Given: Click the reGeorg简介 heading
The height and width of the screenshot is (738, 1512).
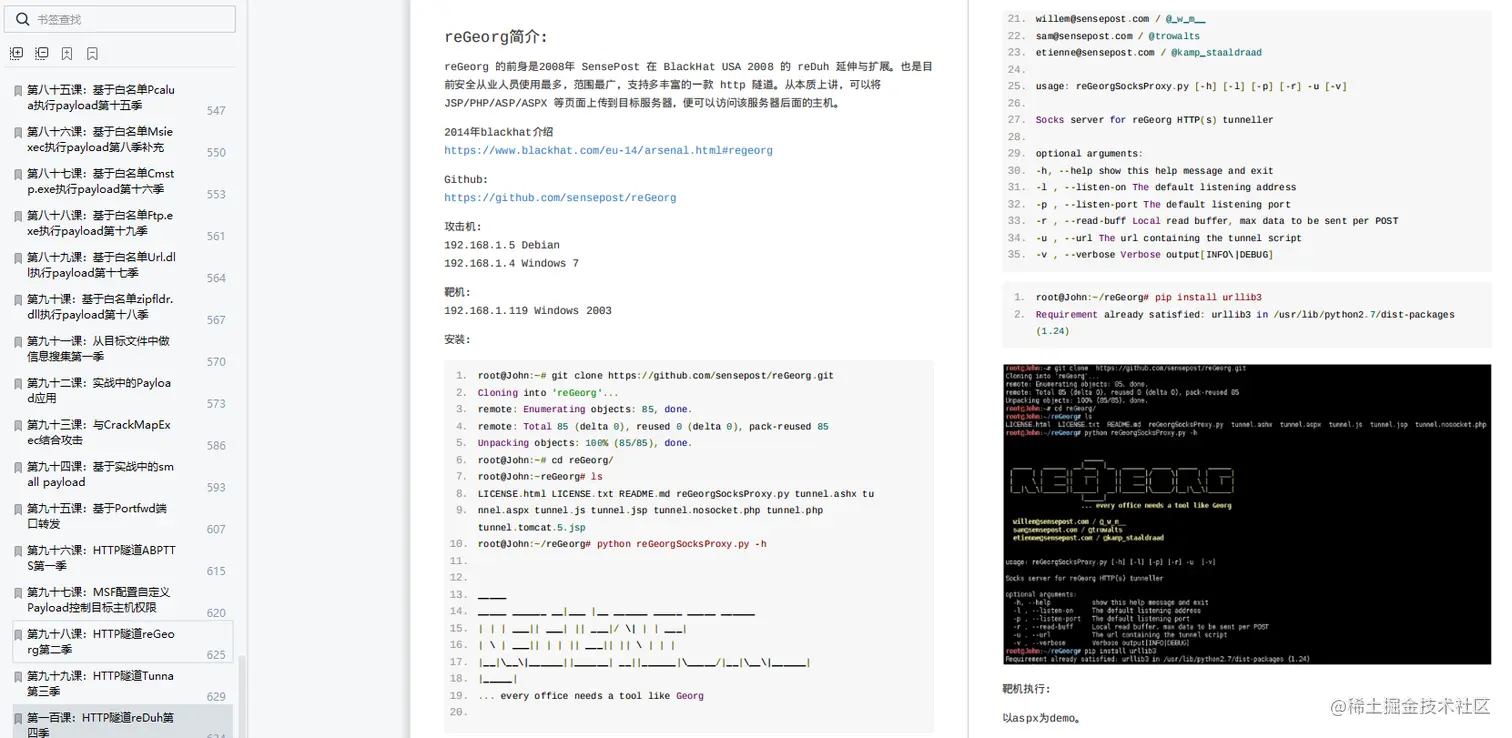Looking at the screenshot, I should (x=496, y=37).
